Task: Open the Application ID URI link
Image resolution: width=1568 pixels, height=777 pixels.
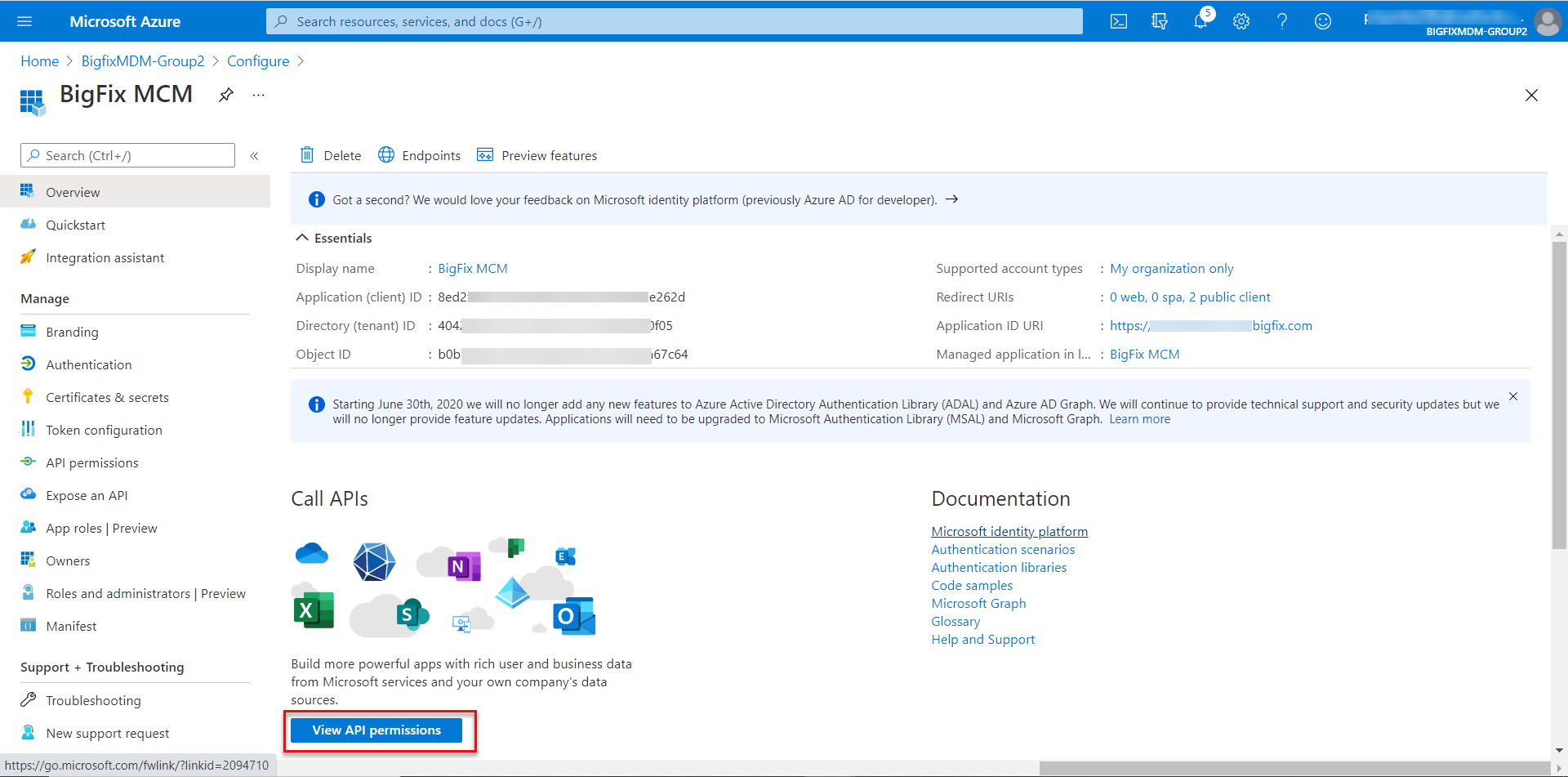Action: coord(1211,325)
